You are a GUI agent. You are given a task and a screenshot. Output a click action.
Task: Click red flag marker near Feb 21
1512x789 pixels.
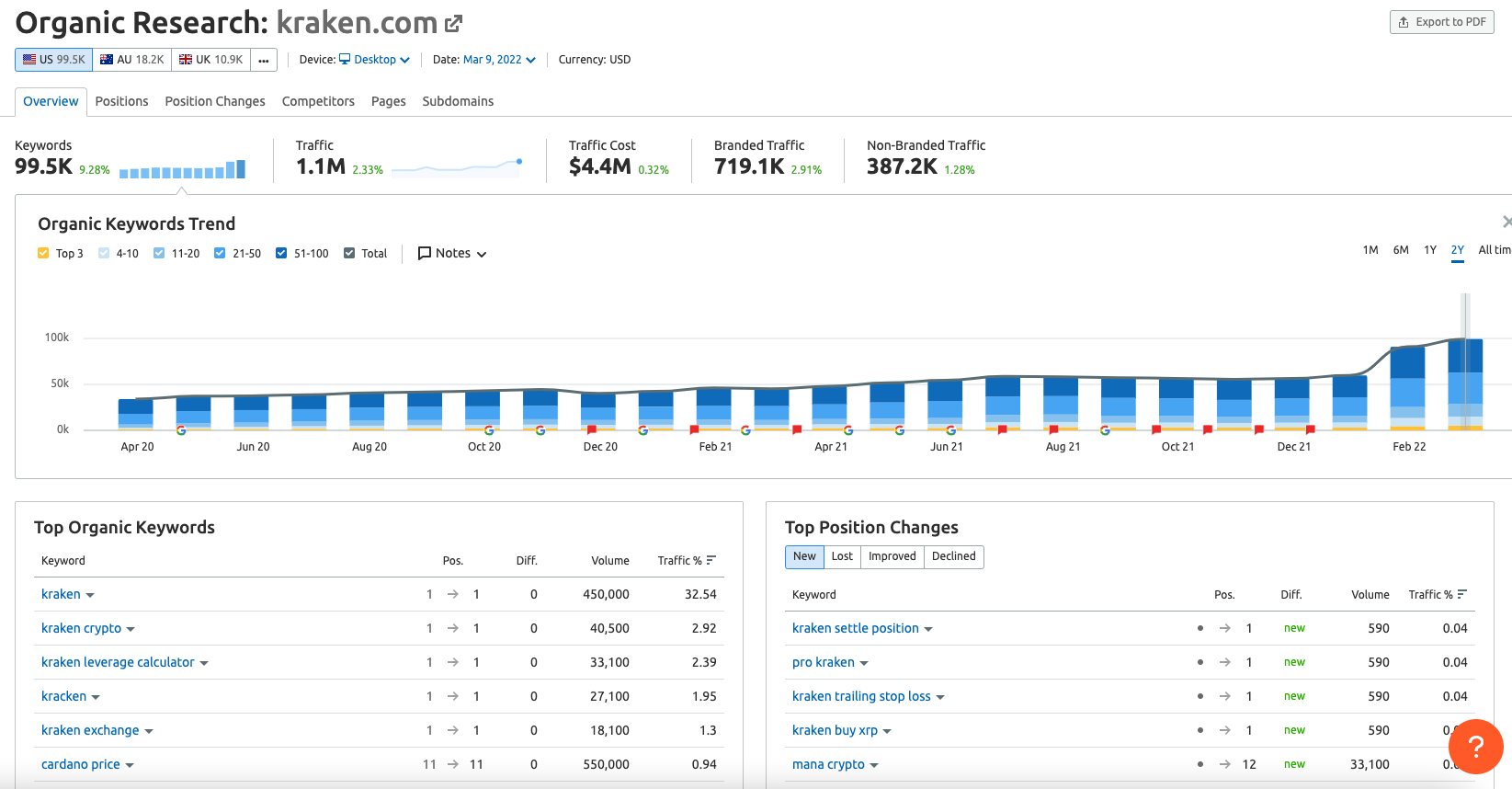(x=694, y=429)
